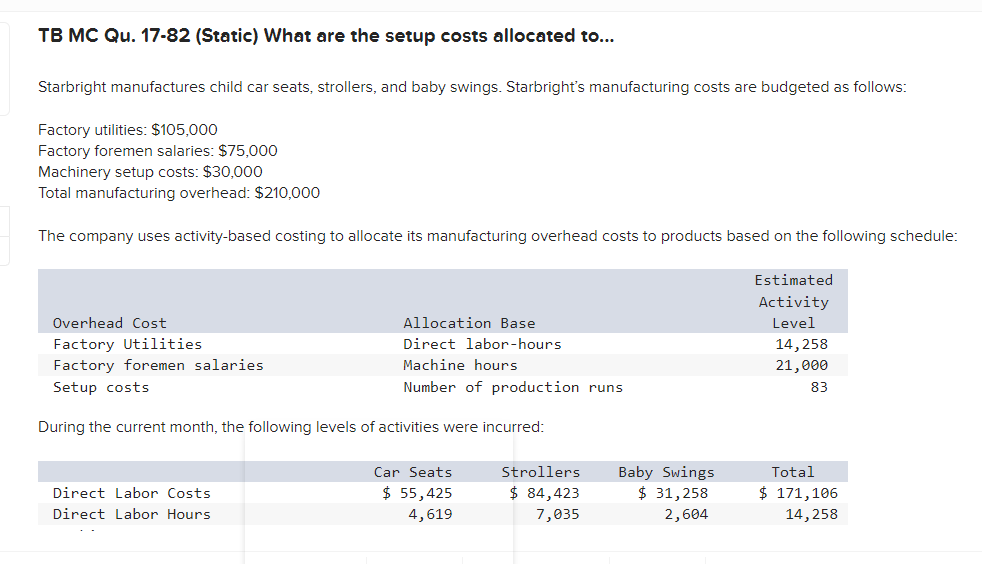Viewport: 982px width, 564px height.
Task: Click the Starbright manufactures intro sentence
Action: tap(472, 87)
